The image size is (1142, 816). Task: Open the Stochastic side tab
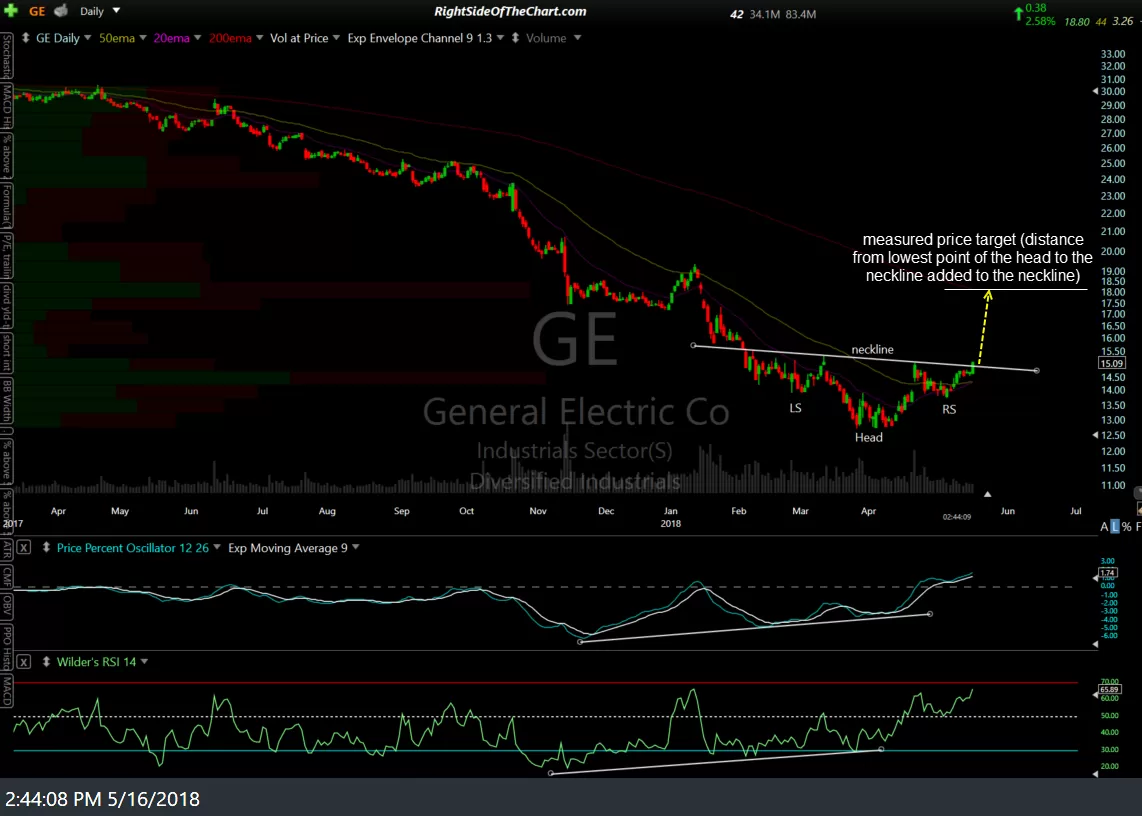(x=6, y=56)
